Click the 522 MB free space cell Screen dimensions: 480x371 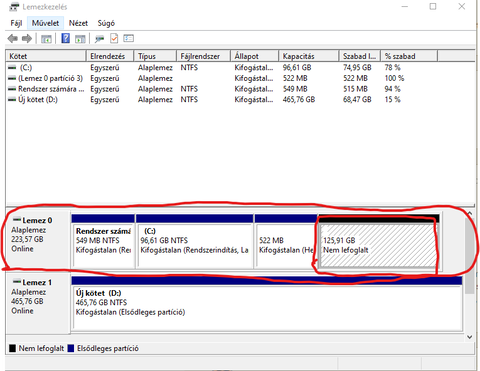click(355, 78)
